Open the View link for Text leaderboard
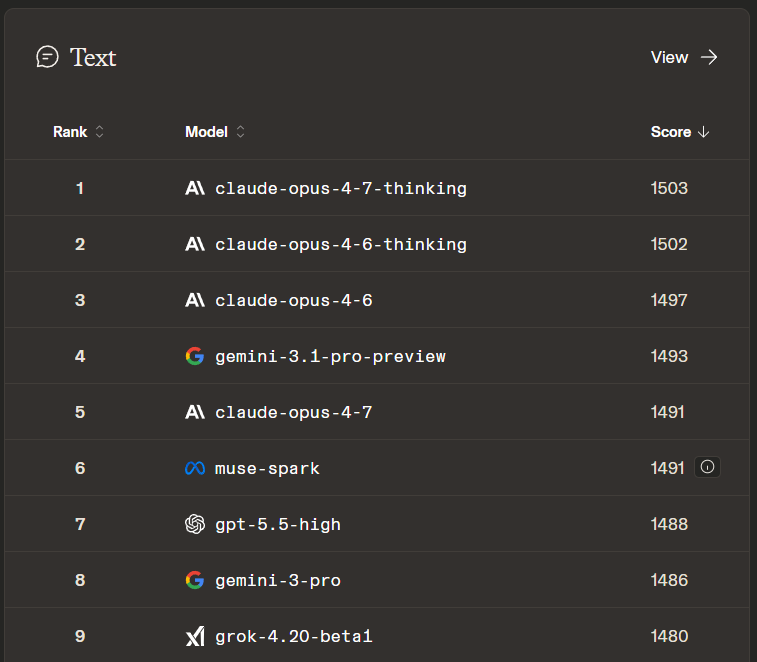Screen dimensions: 757x662 pos(684,57)
